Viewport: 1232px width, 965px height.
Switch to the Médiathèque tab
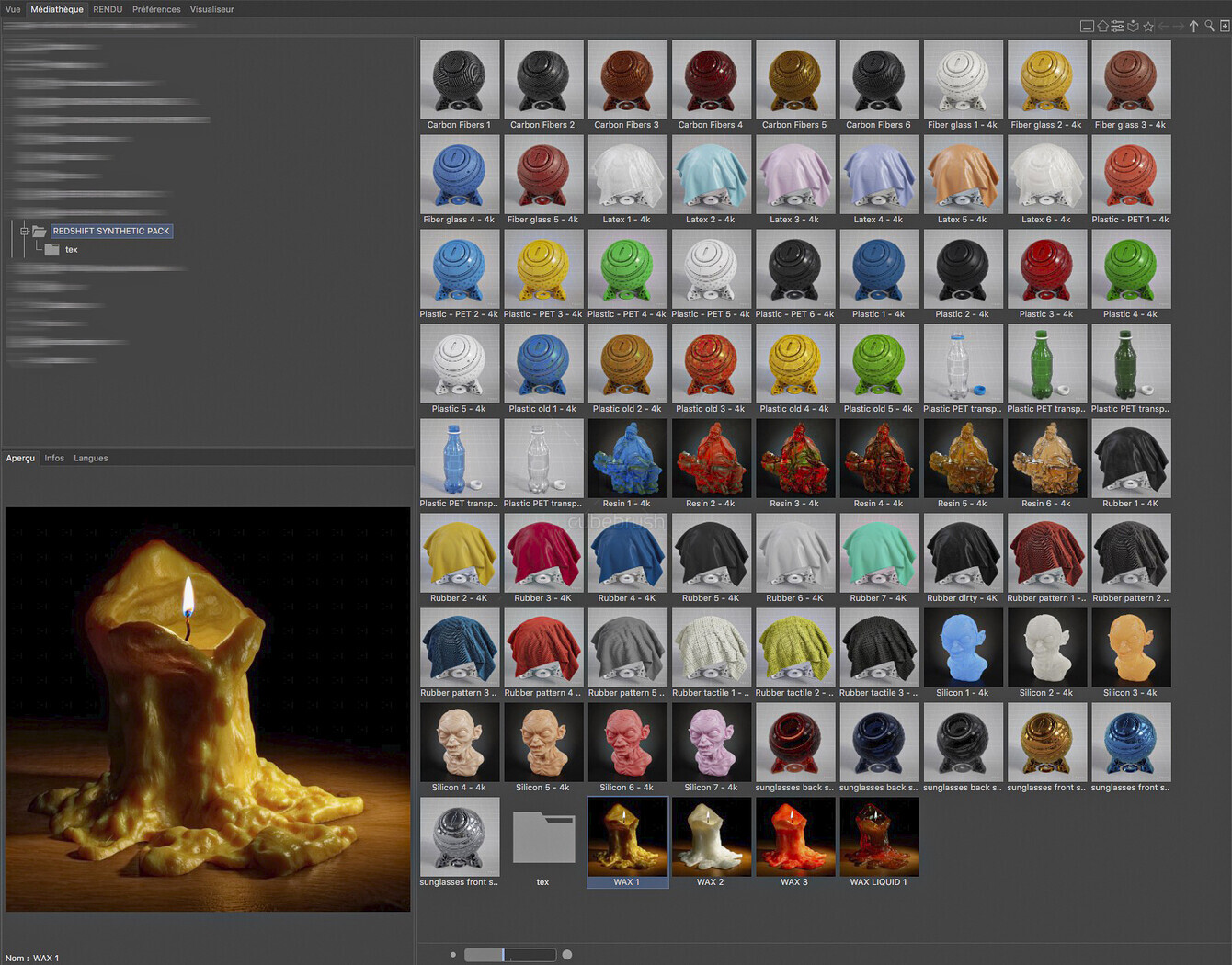pyautogui.click(x=57, y=9)
